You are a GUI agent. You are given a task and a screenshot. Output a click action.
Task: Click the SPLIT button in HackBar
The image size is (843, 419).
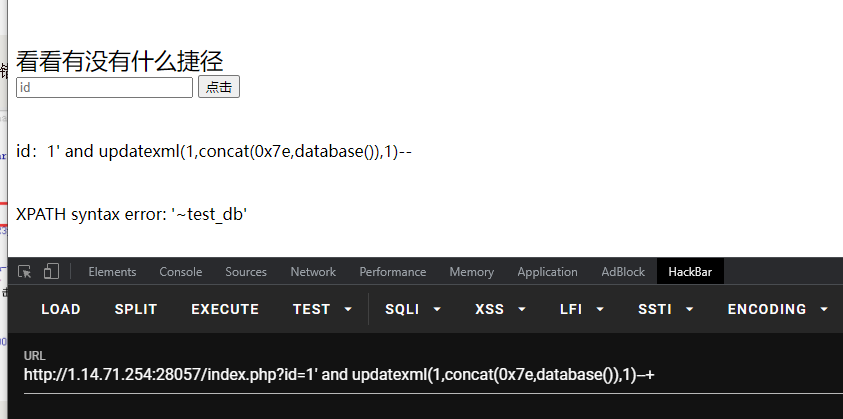click(136, 309)
